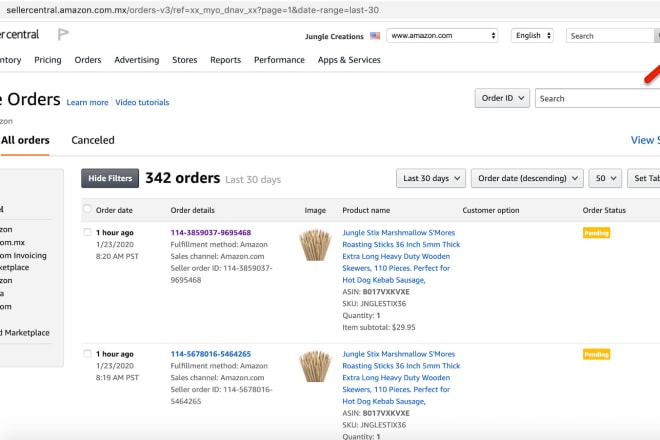Viewport: 660px width, 440px height.
Task: Click the US flag icon next to Jungle Creations
Action: pyautogui.click(x=375, y=36)
